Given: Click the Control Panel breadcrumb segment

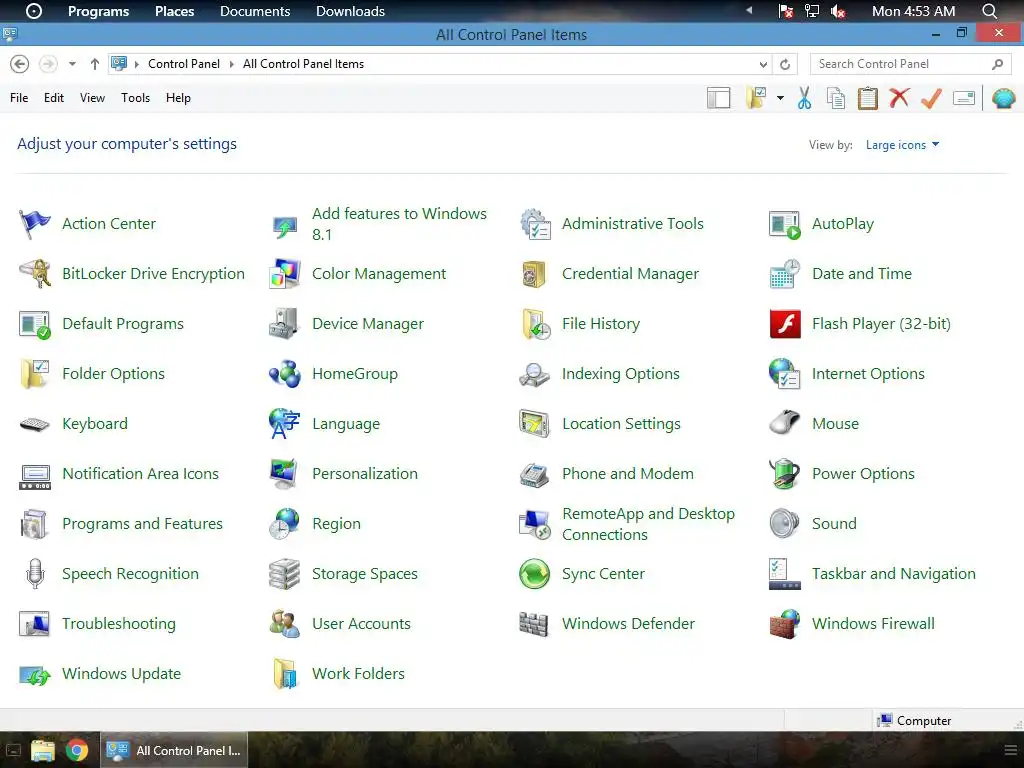Looking at the screenshot, I should 184,64.
